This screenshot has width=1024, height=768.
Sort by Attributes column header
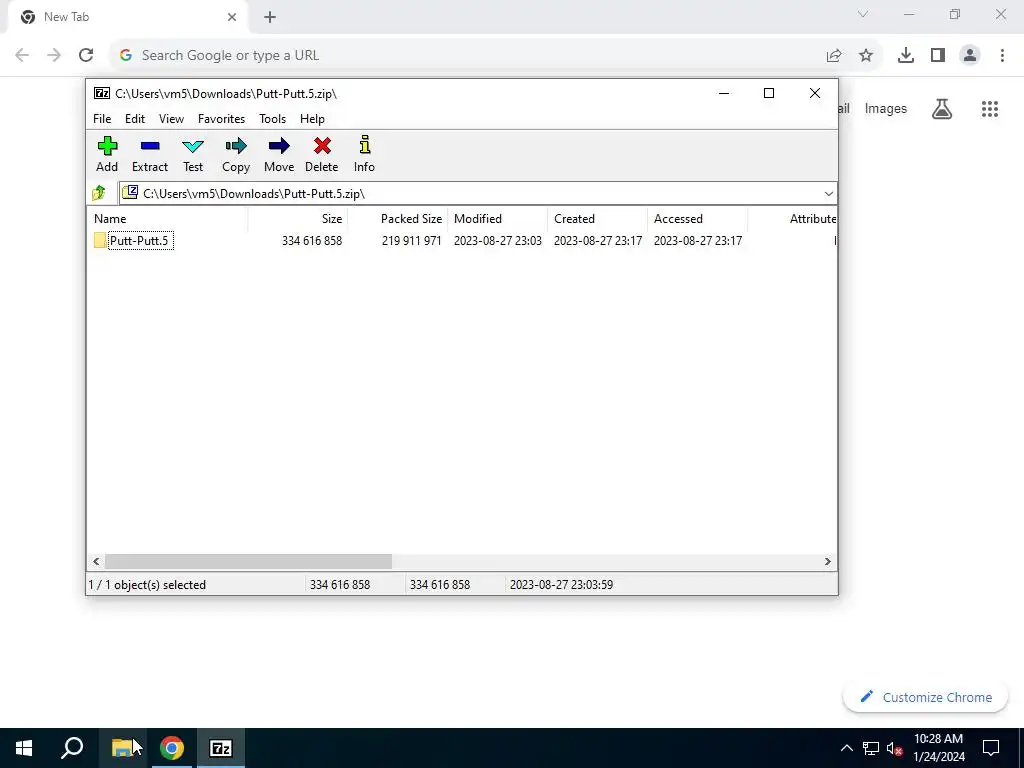tap(792, 219)
